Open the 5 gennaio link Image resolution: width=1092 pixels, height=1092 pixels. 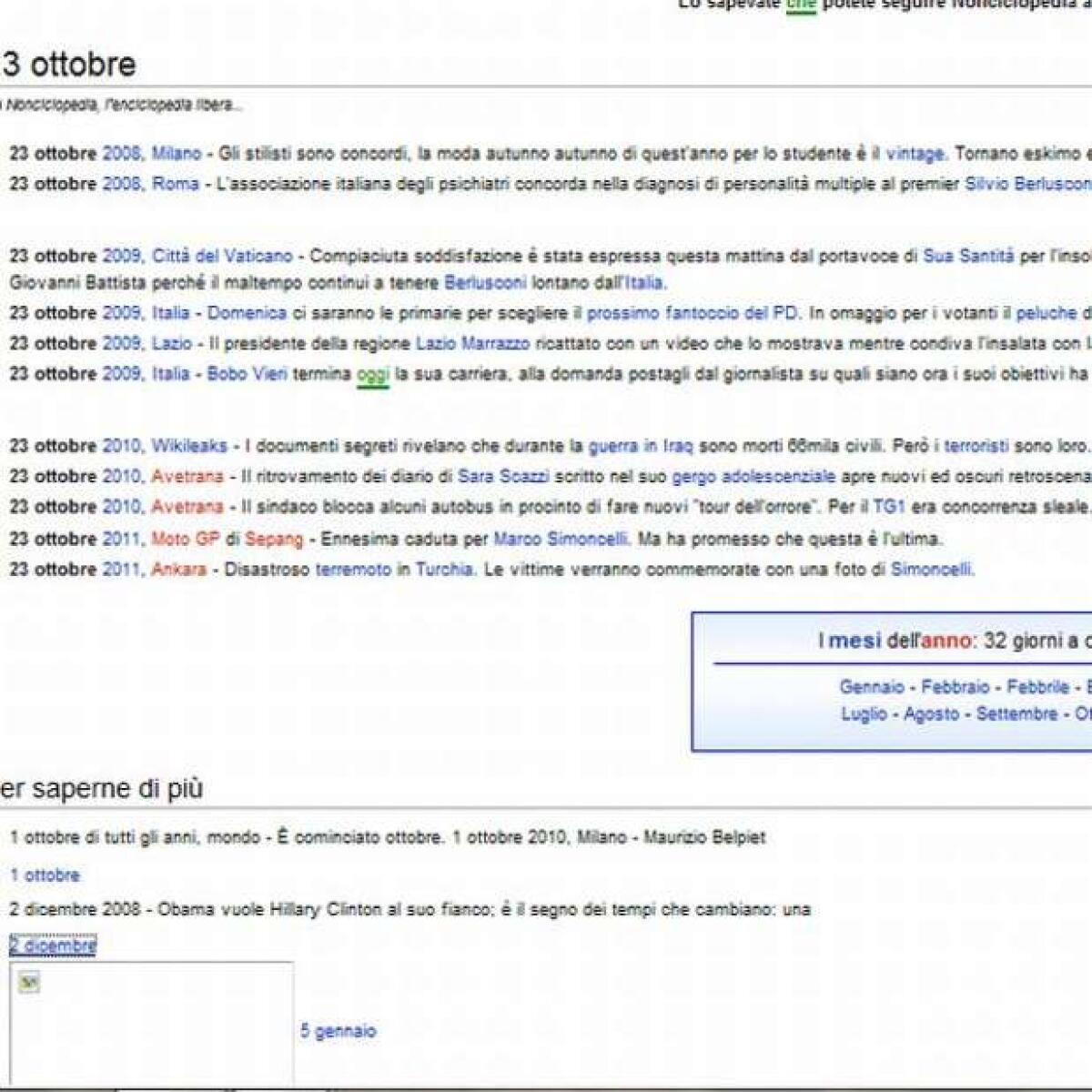tap(338, 1031)
